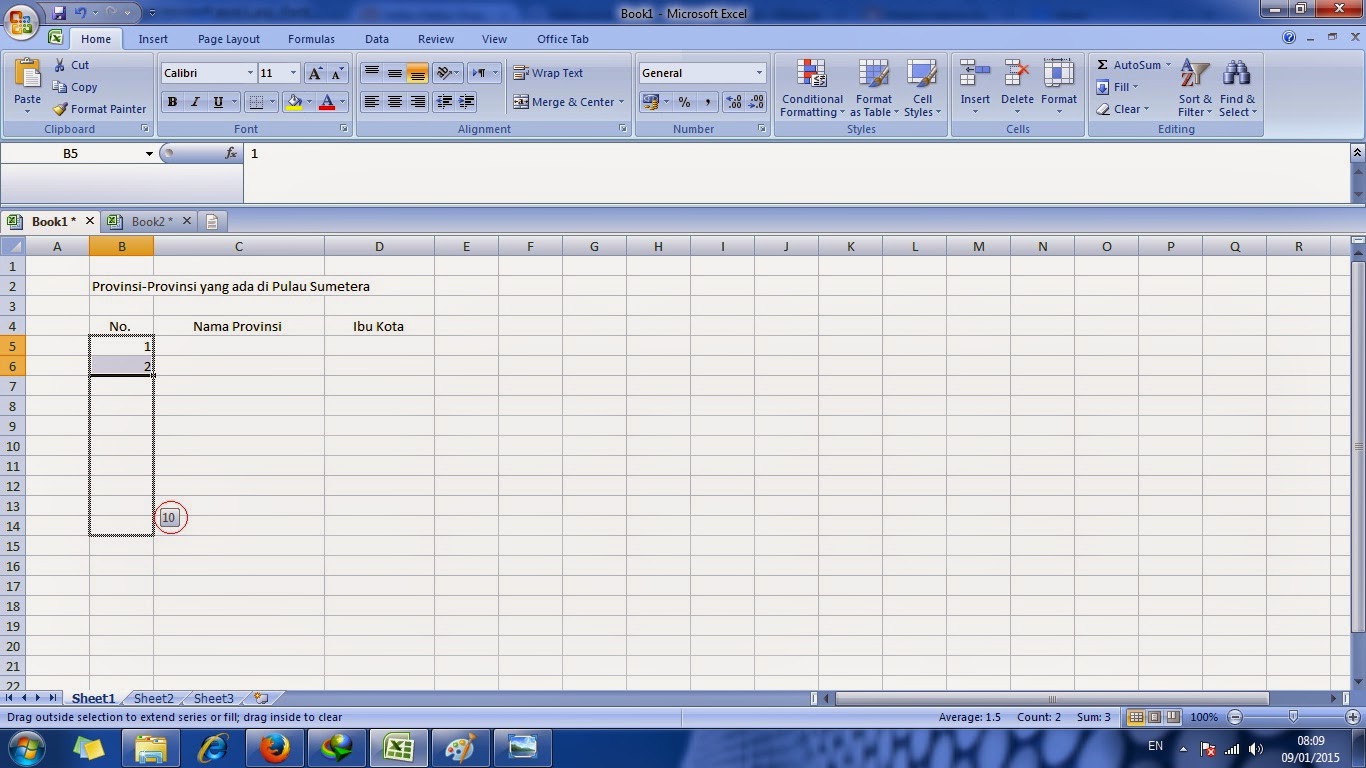Increase indent in Alignment group
Viewport: 1366px width, 768px height.
click(467, 102)
